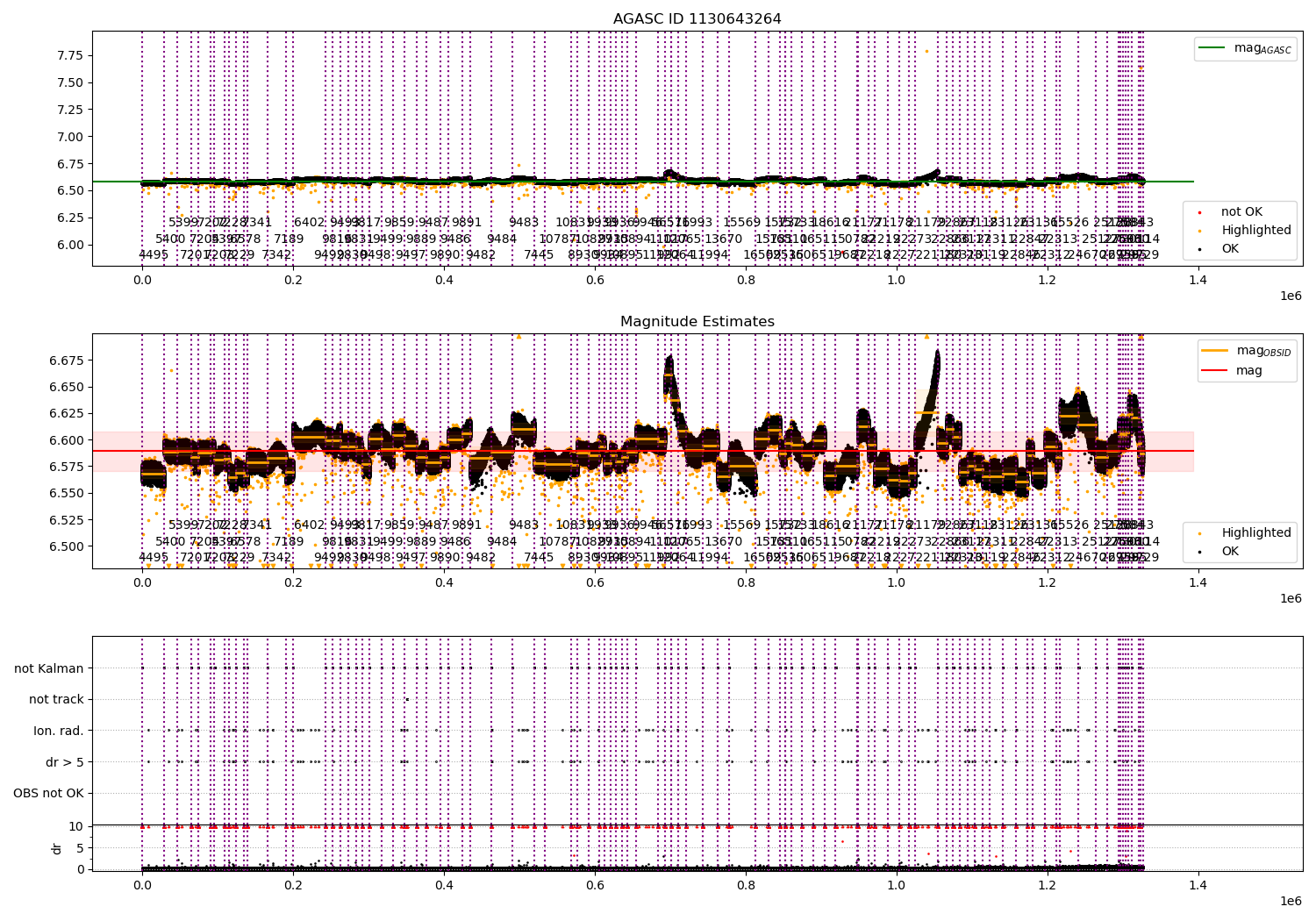Click the 1e6 offset label under the bottom plot

(x=1291, y=902)
